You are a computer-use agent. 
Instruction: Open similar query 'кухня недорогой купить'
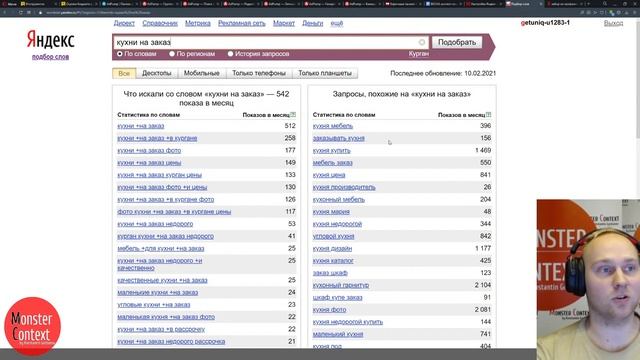pyautogui.click(x=348, y=322)
